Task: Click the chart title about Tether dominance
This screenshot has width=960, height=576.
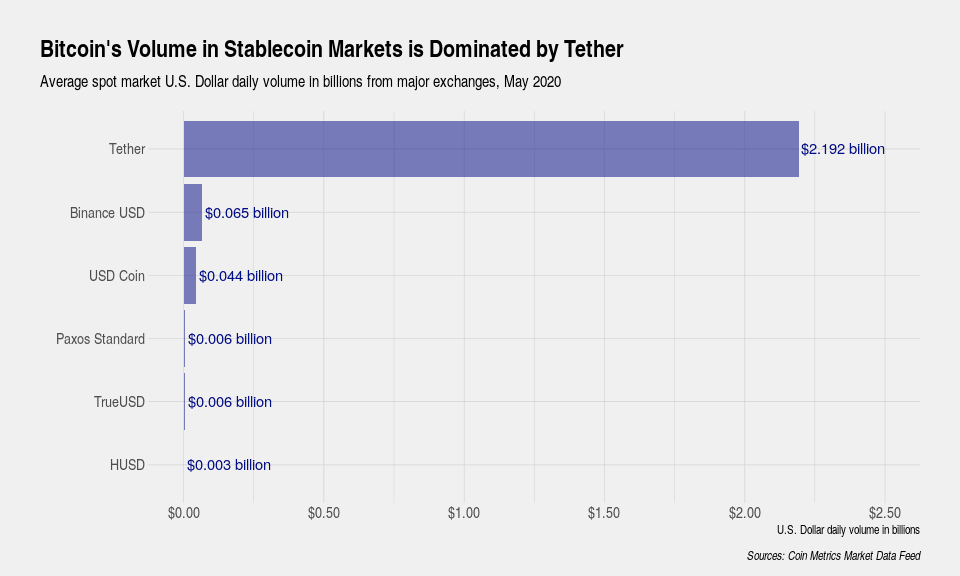Action: point(331,49)
